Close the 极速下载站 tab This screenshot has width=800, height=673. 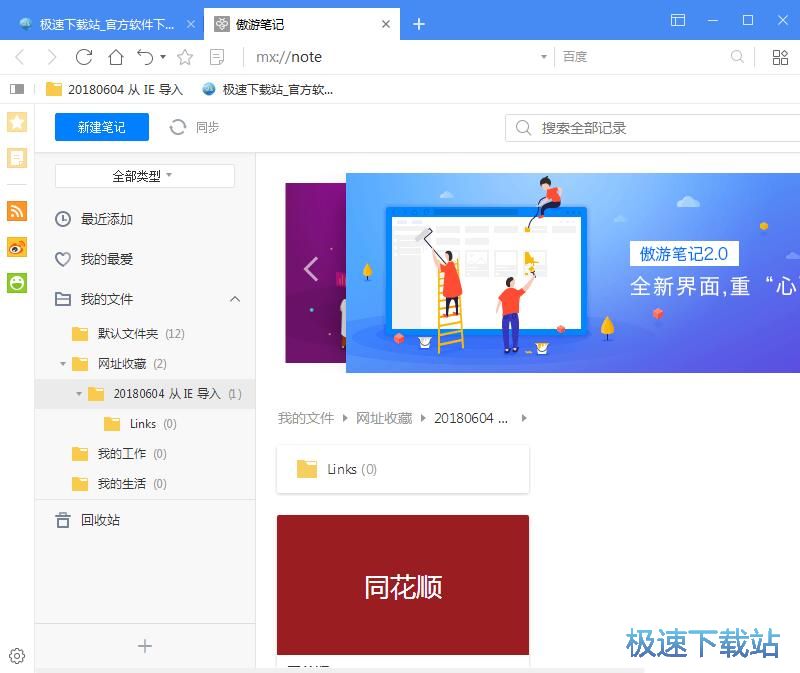191,24
